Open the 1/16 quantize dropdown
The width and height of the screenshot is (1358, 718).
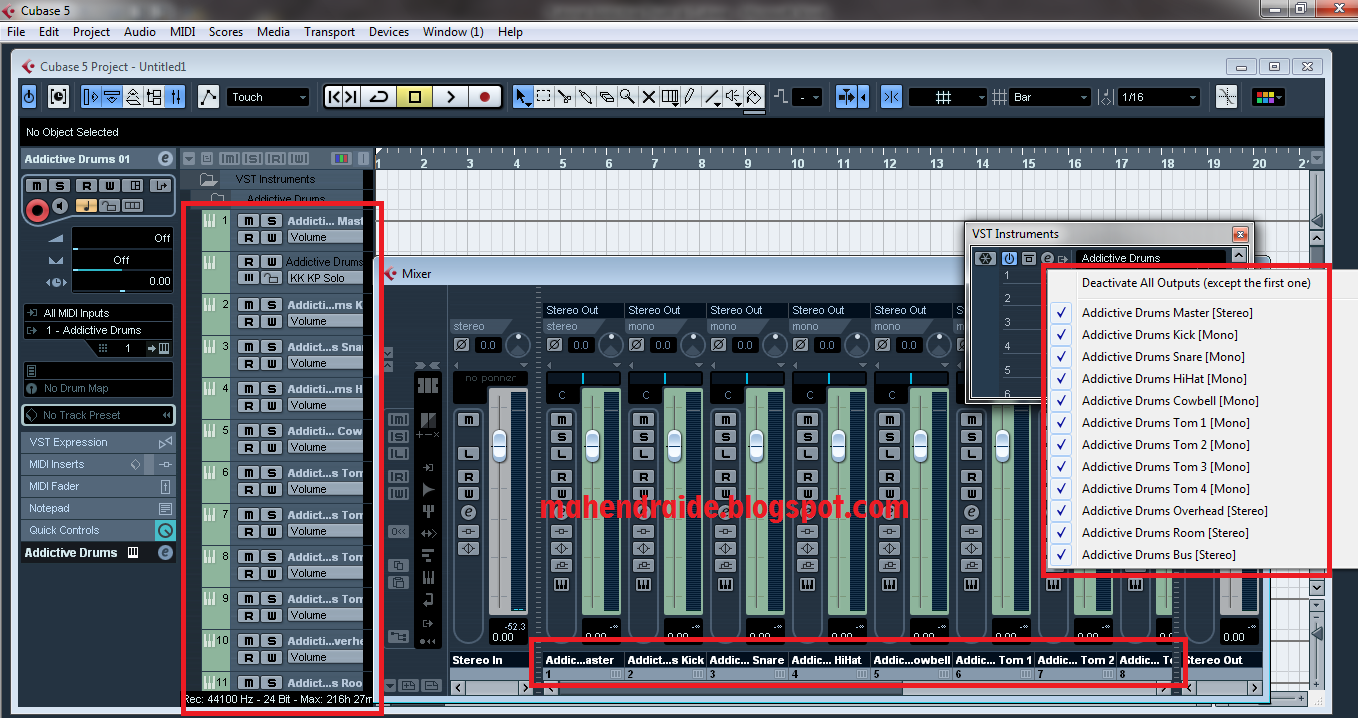[x=1158, y=97]
